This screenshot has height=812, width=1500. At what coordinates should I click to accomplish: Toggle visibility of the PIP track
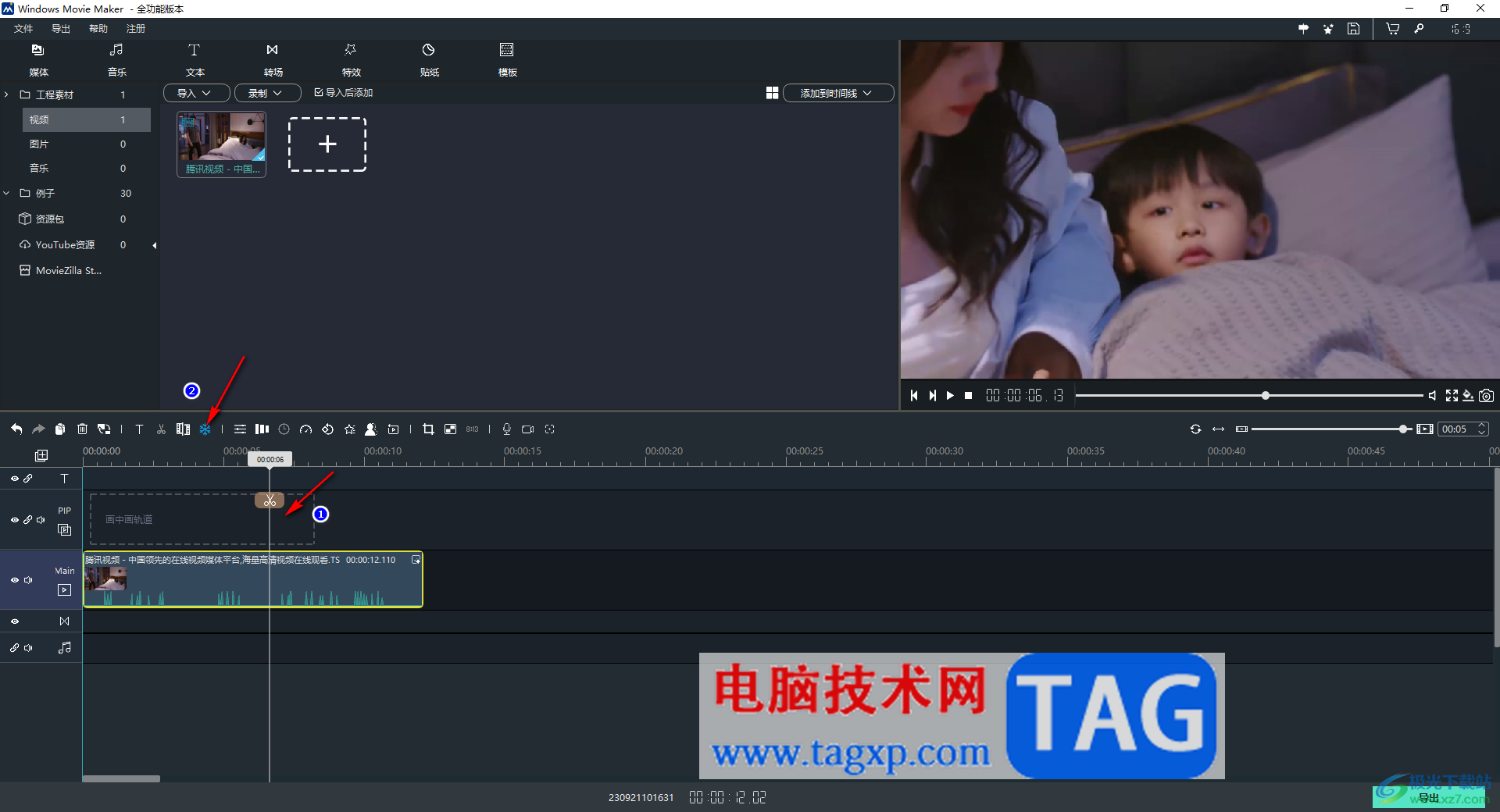coord(14,520)
